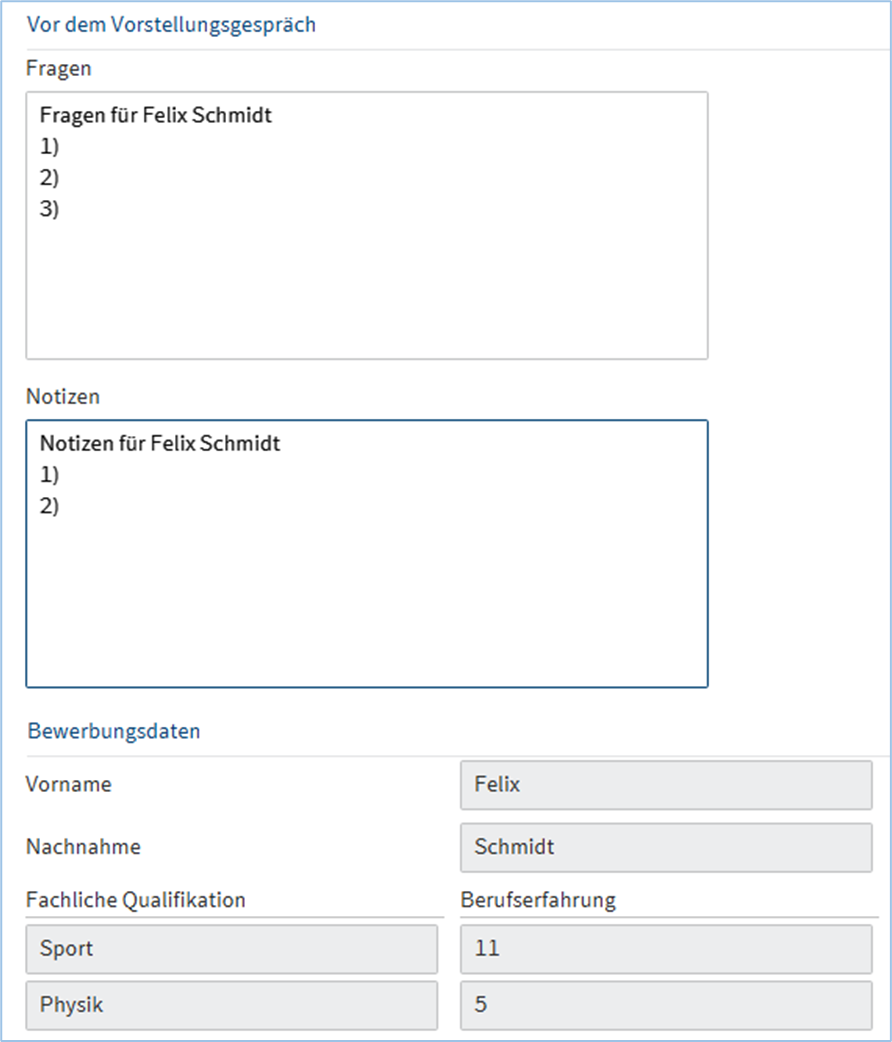Viewport: 892px width, 1042px height.
Task: Click the 'Fragen für Felix Schmidt' text line
Action: (156, 116)
